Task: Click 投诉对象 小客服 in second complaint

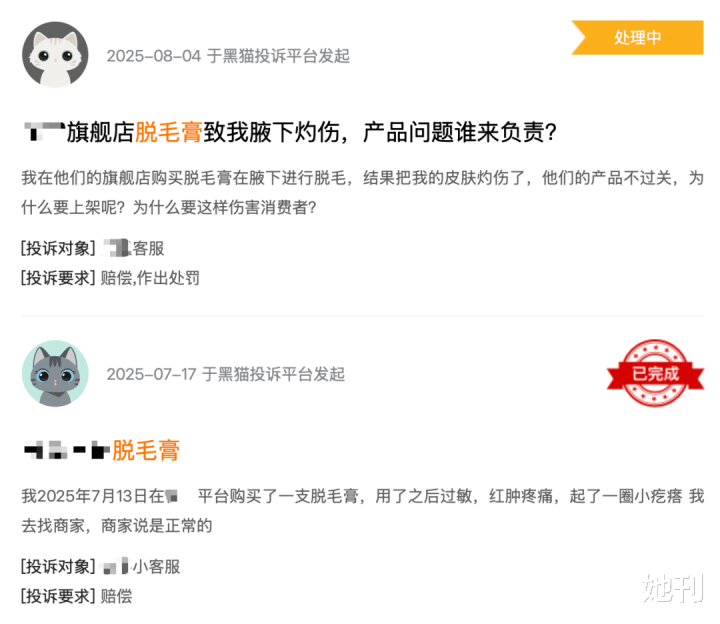Action: click(101, 567)
